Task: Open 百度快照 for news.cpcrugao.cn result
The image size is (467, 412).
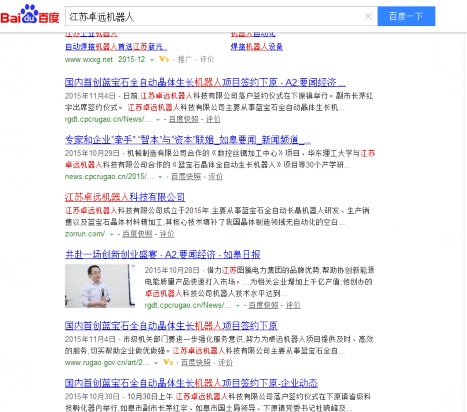Action: pyautogui.click(x=186, y=176)
